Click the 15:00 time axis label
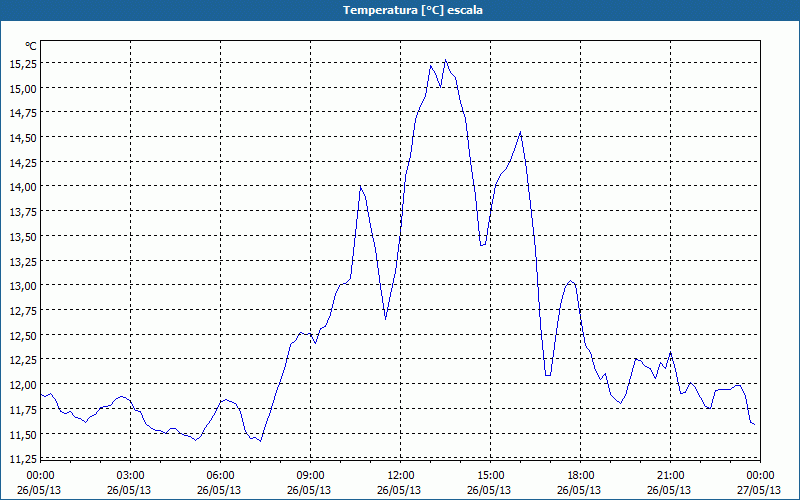The width and height of the screenshot is (800, 500). [490, 476]
